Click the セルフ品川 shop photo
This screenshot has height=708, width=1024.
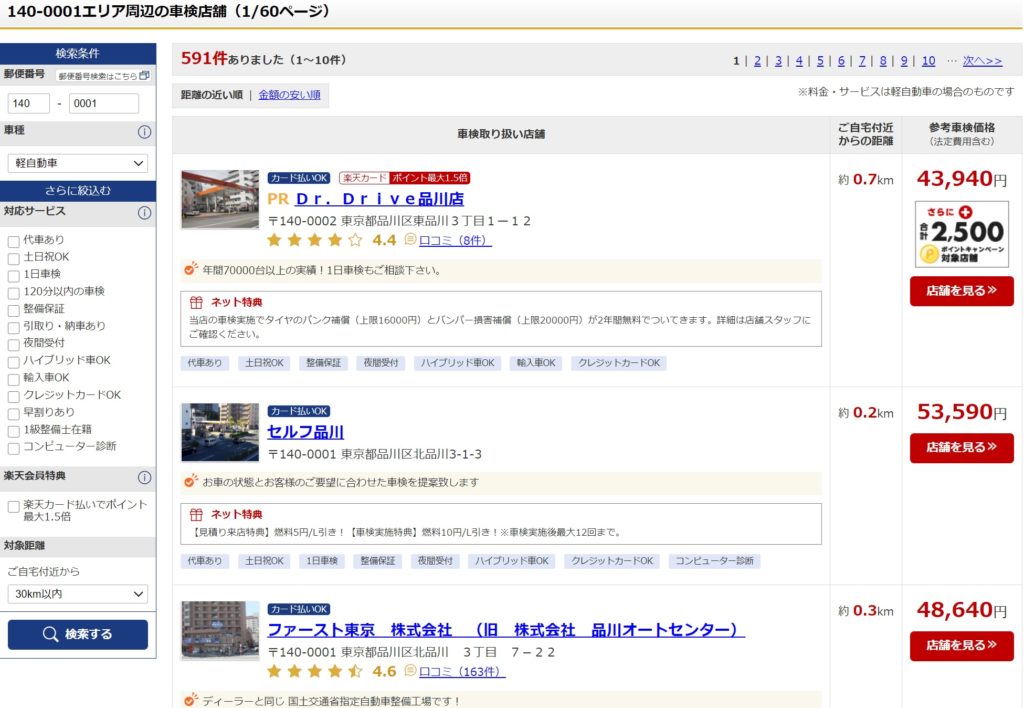click(220, 432)
